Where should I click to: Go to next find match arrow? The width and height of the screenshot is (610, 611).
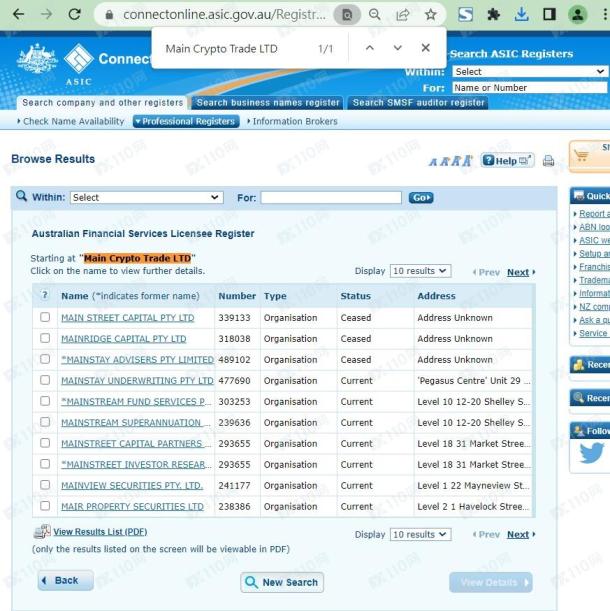coord(398,48)
